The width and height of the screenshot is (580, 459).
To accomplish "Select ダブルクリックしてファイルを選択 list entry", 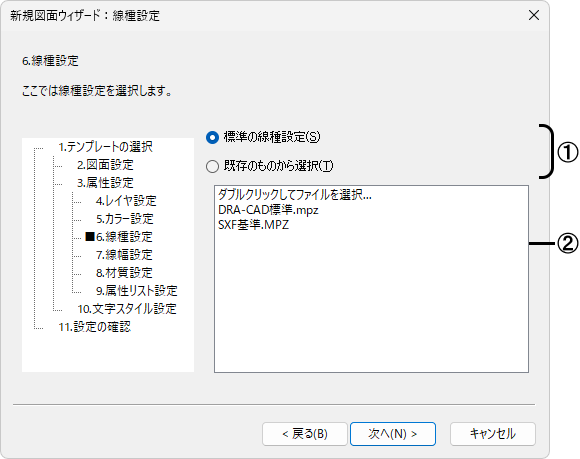I will click(294, 195).
